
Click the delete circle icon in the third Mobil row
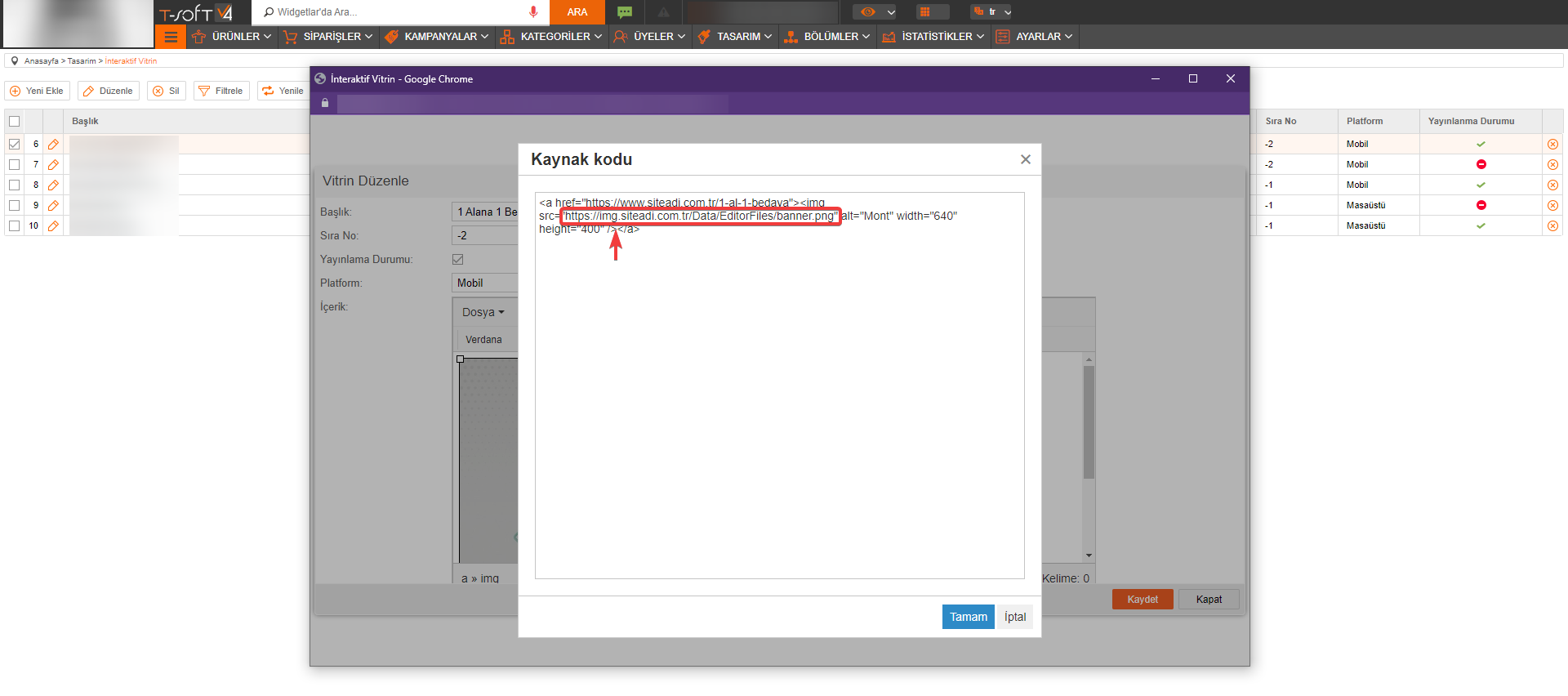(x=1552, y=185)
